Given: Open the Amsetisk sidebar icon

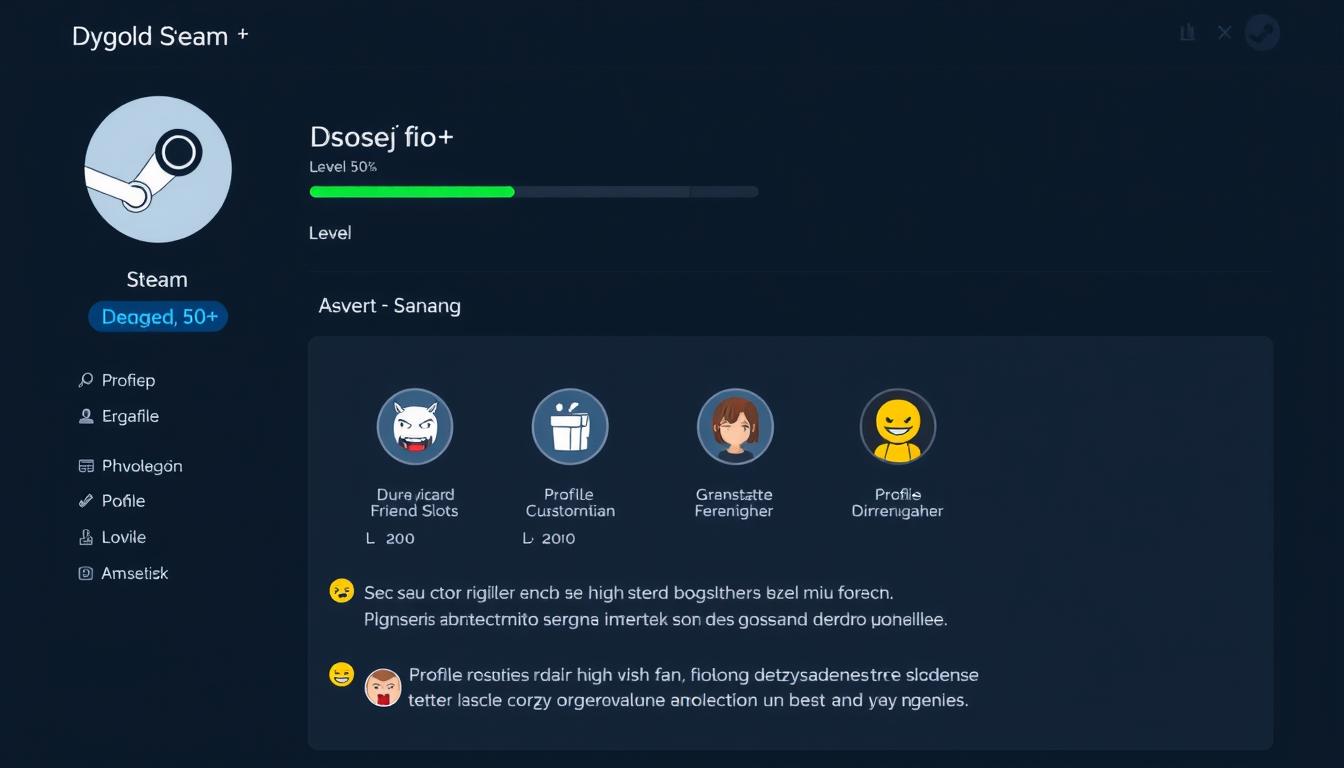Looking at the screenshot, I should pyautogui.click(x=87, y=573).
